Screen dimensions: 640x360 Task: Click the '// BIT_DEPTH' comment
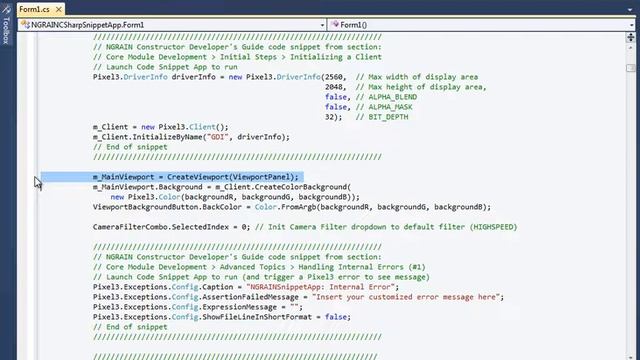[x=382, y=117]
